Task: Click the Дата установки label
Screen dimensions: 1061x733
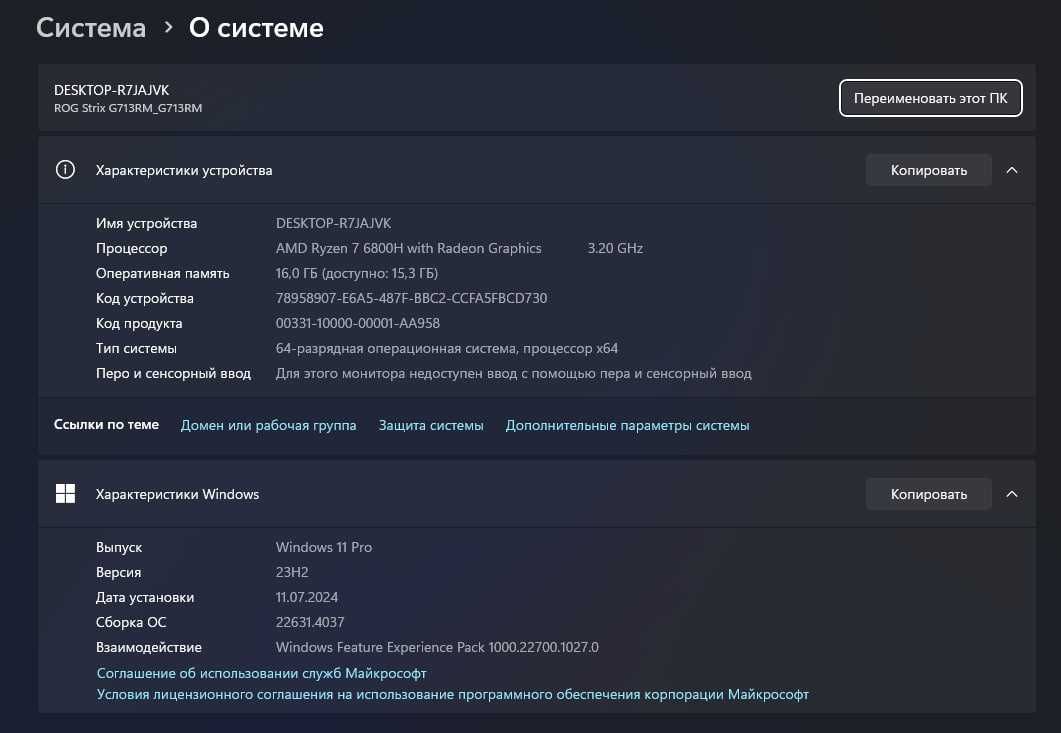Action: [145, 597]
